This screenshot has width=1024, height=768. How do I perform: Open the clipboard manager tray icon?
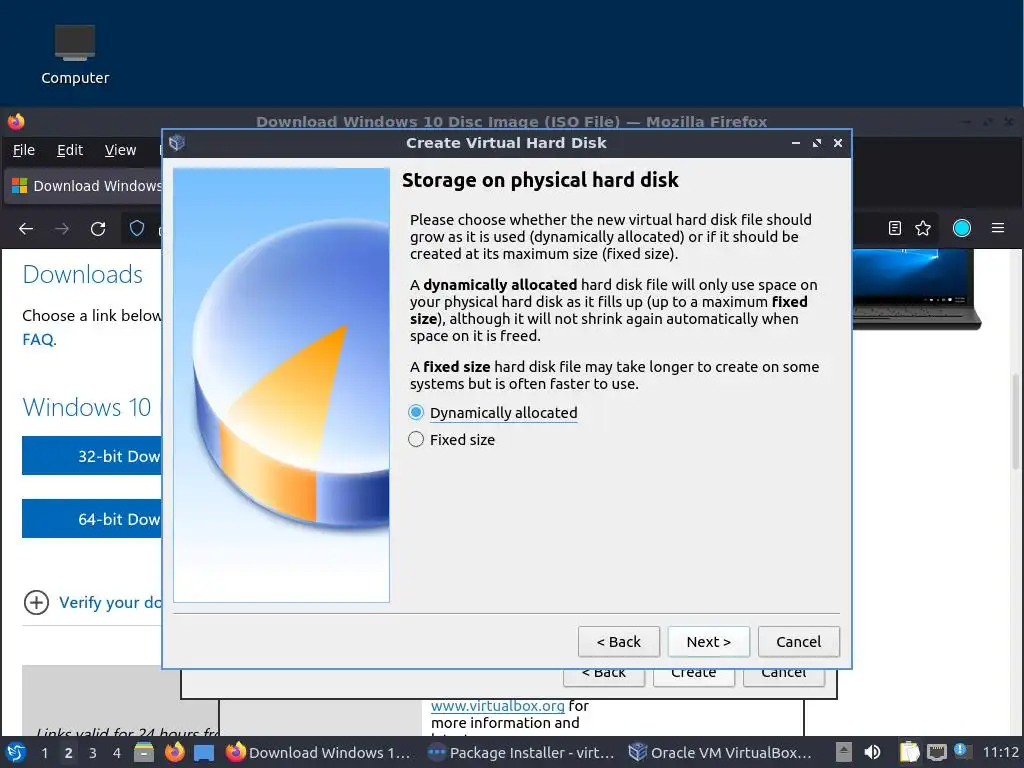909,752
